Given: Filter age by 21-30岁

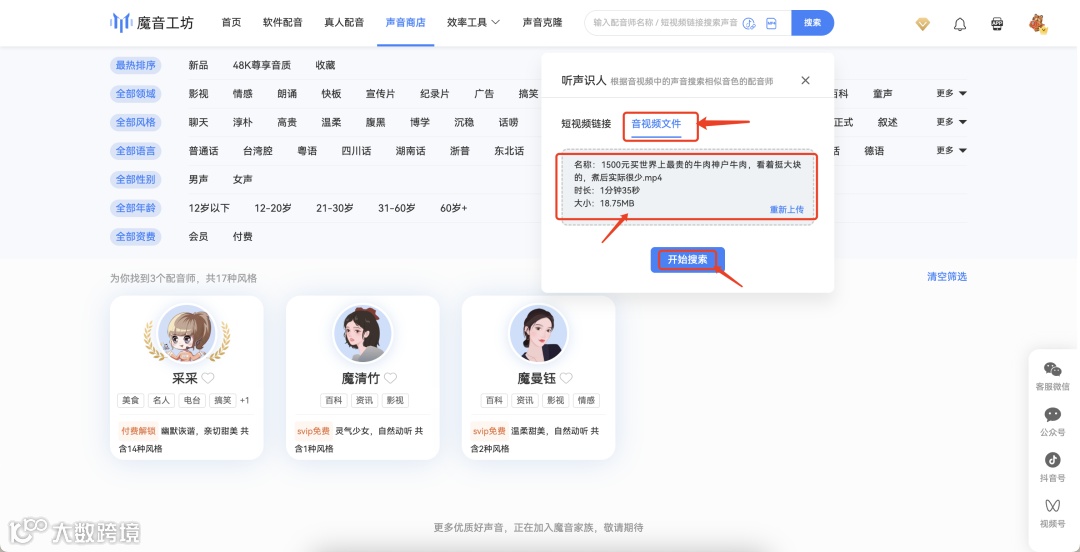Looking at the screenshot, I should (x=335, y=207).
